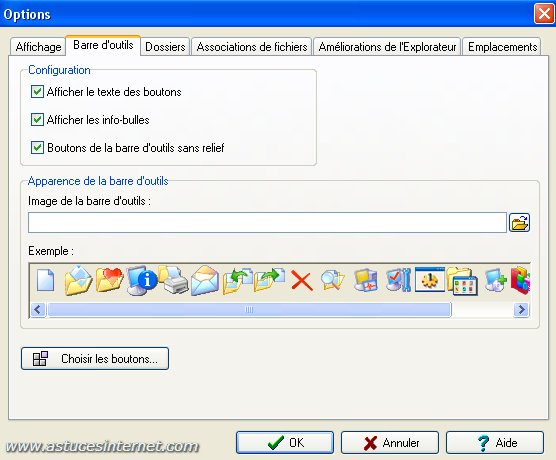
Task: Click the red X delete icon
Action: (x=302, y=281)
